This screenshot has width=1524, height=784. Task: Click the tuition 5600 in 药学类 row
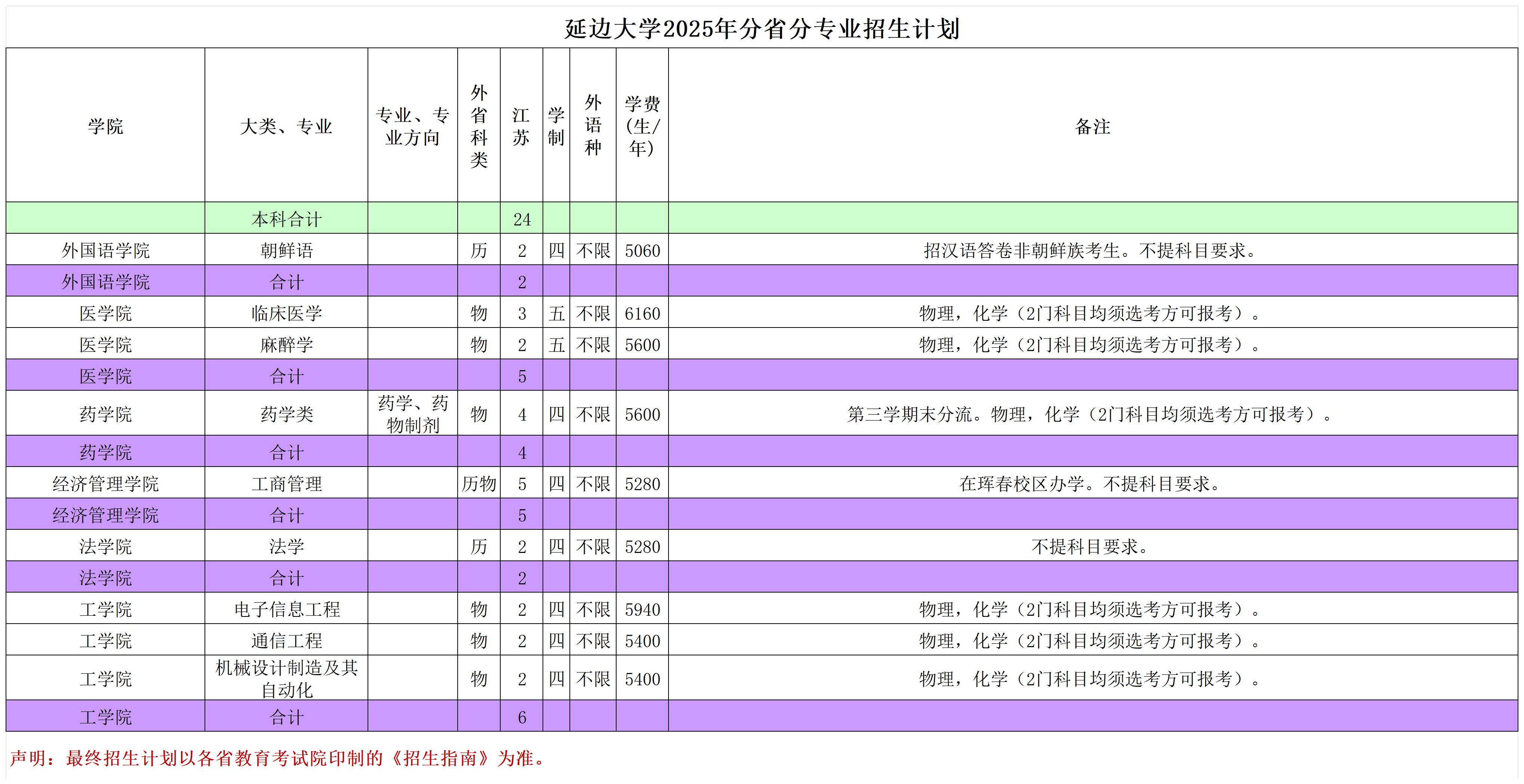pos(642,413)
